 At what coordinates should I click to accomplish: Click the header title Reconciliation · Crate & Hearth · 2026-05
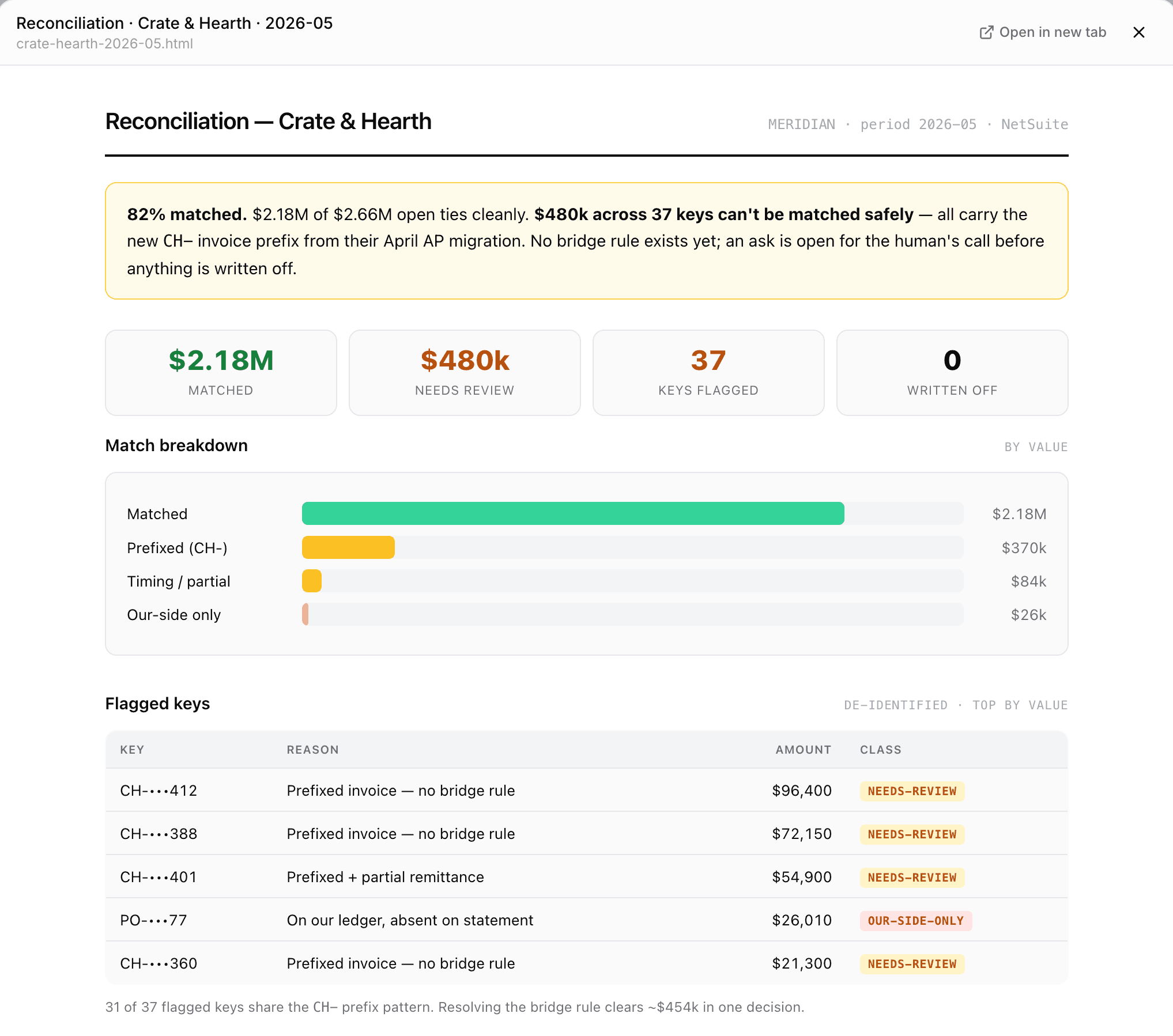click(174, 23)
